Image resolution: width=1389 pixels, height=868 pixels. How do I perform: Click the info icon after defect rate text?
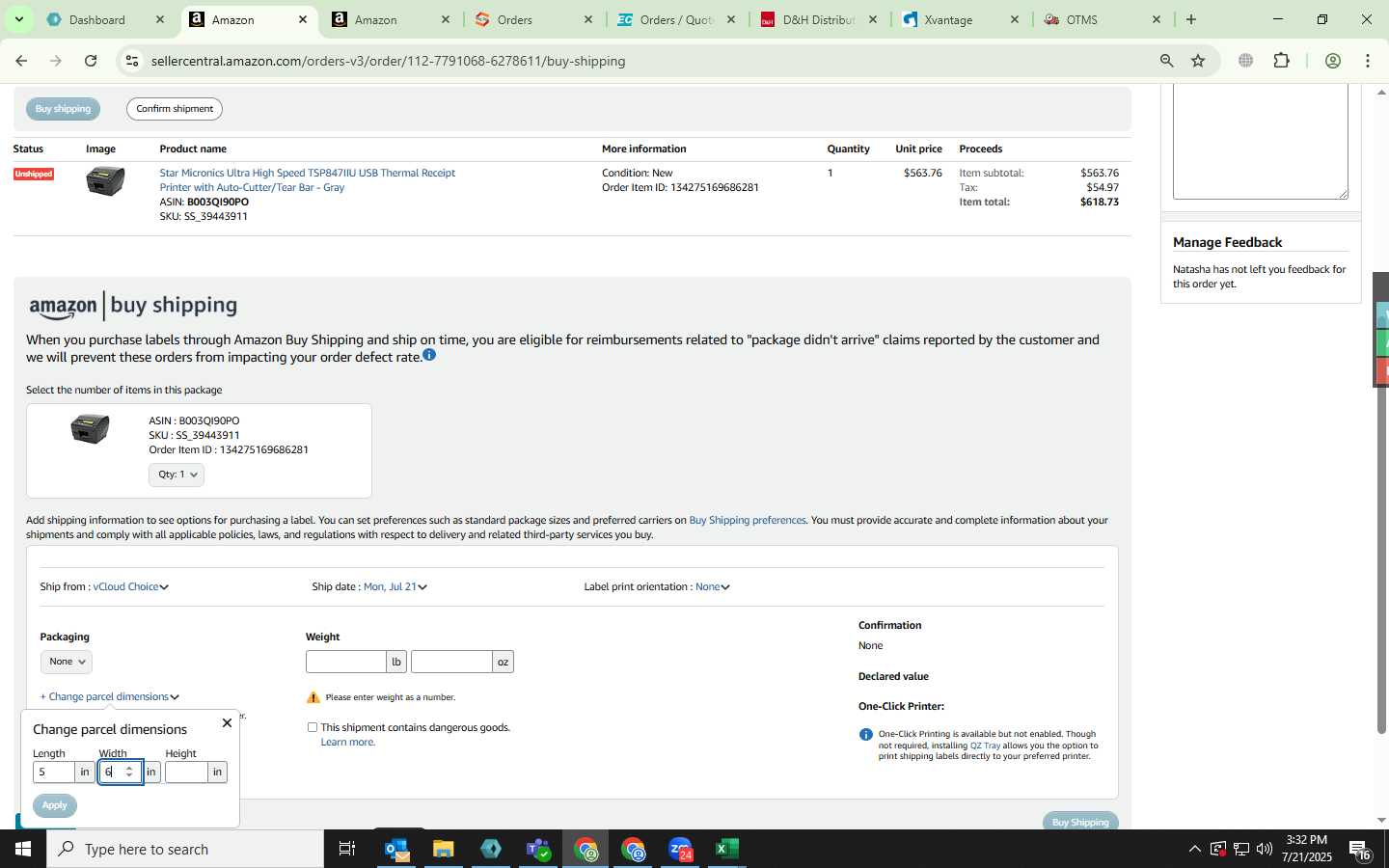[429, 355]
